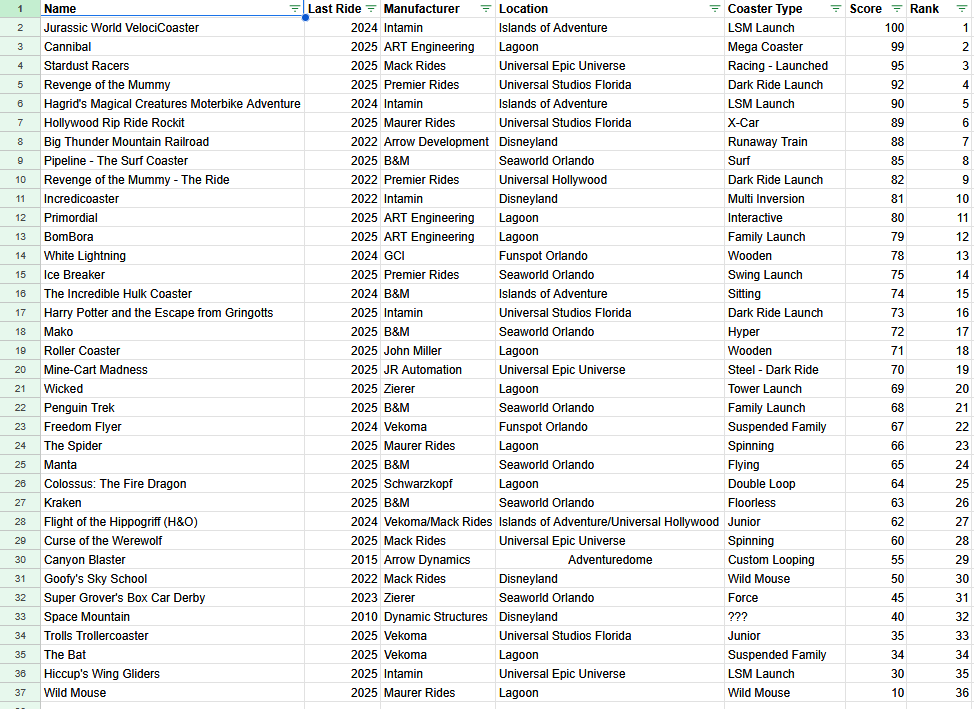Select the Arrow Dynamics manufacturer cell
Image resolution: width=974 pixels, height=709 pixels.
click(x=437, y=560)
